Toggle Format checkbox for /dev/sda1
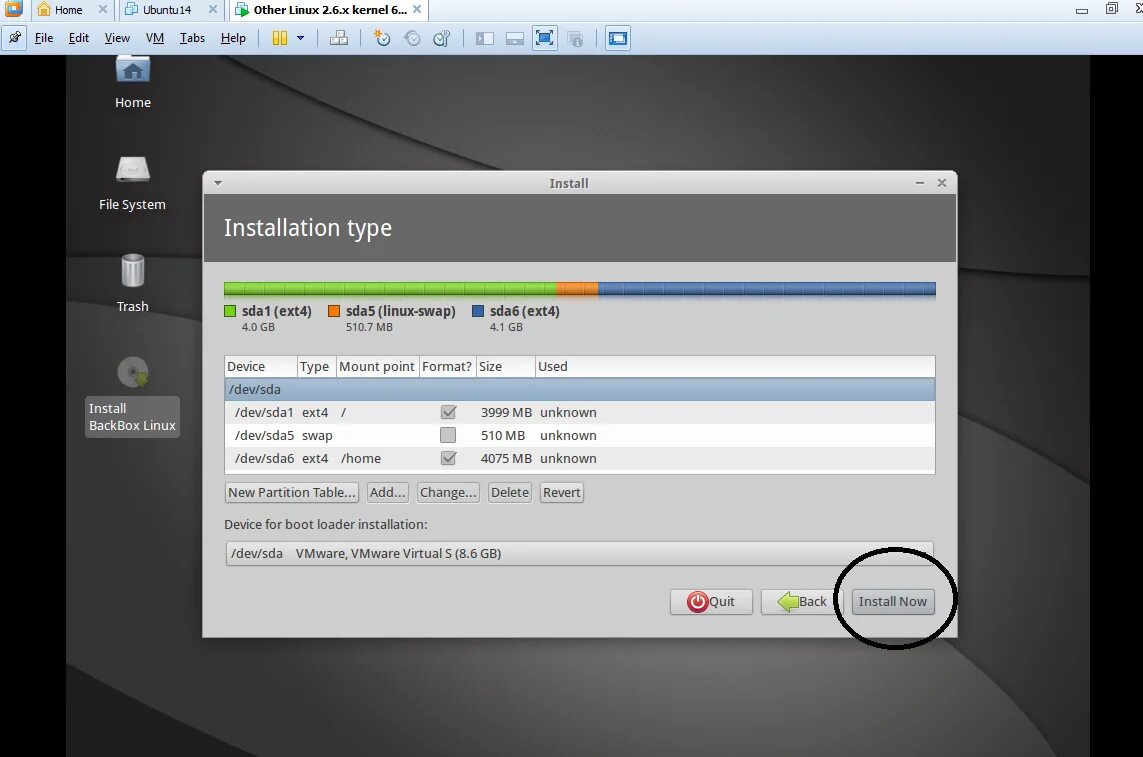Screen dimensions: 1143x757 point(448,412)
